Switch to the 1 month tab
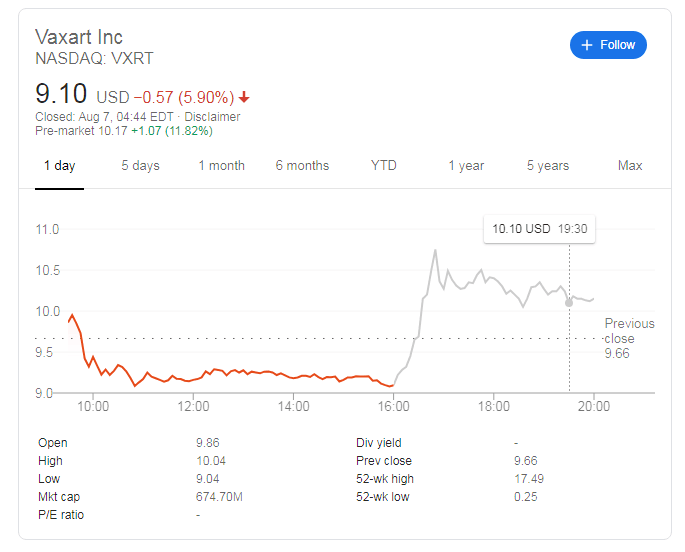Image resolution: width=685 pixels, height=552 pixels. click(x=221, y=166)
